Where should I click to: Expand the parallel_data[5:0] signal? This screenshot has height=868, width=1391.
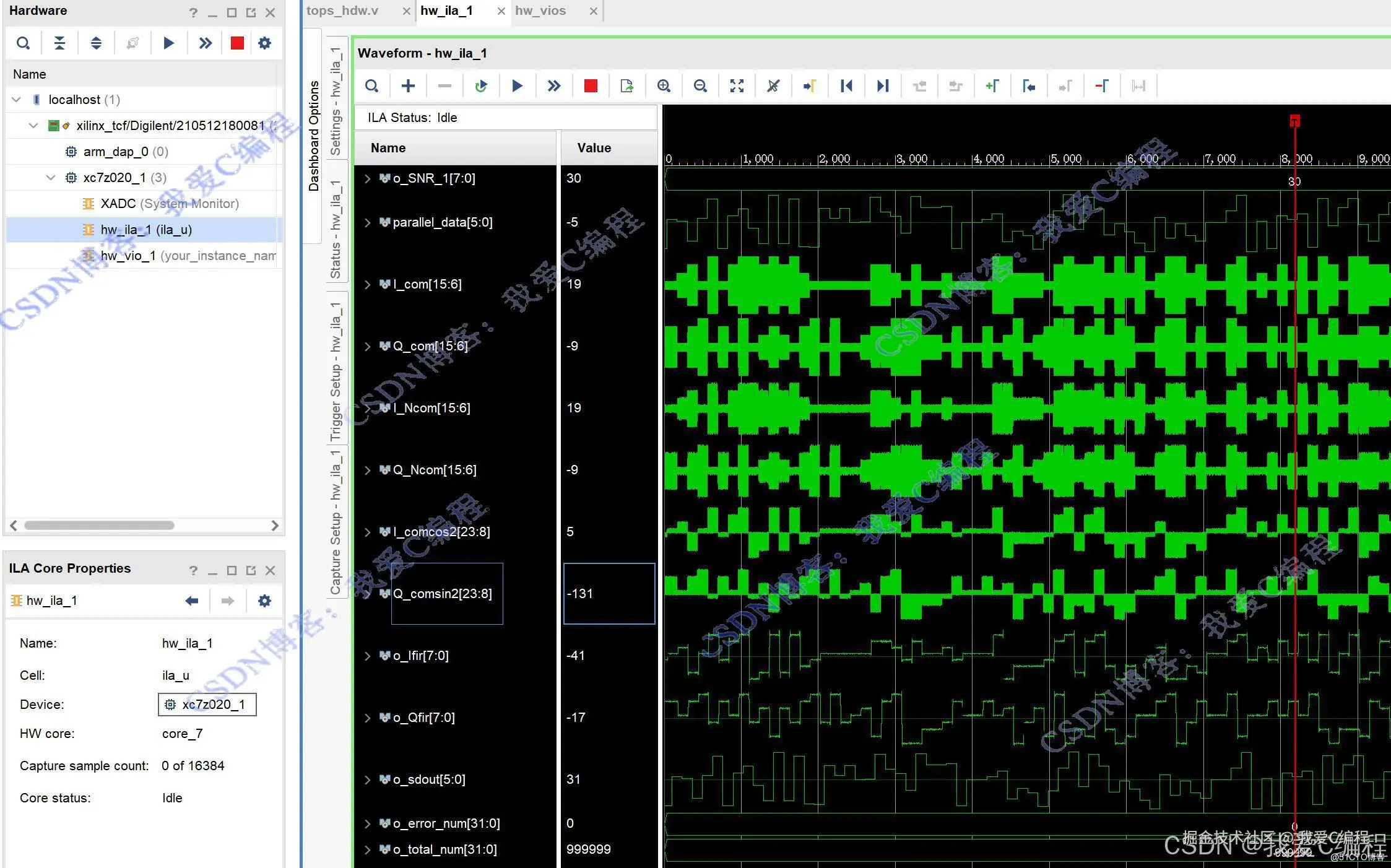367,222
